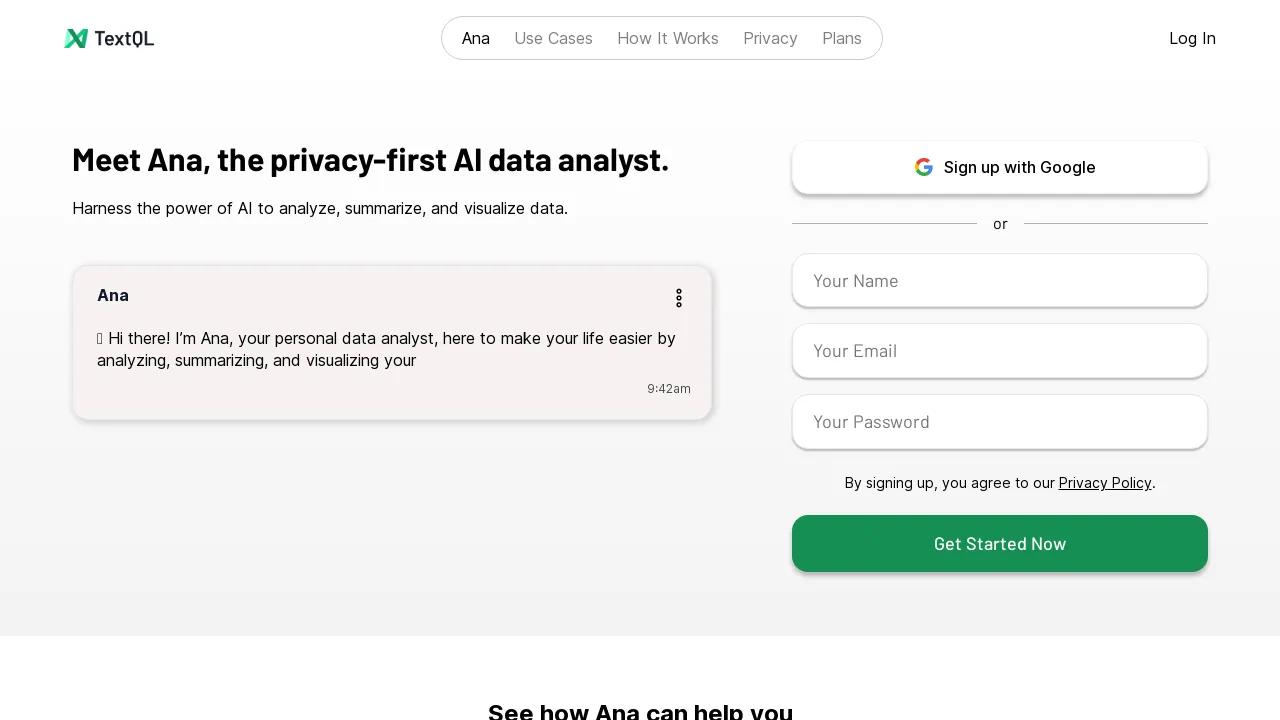
Task: Click the Log In link
Action: (1192, 38)
